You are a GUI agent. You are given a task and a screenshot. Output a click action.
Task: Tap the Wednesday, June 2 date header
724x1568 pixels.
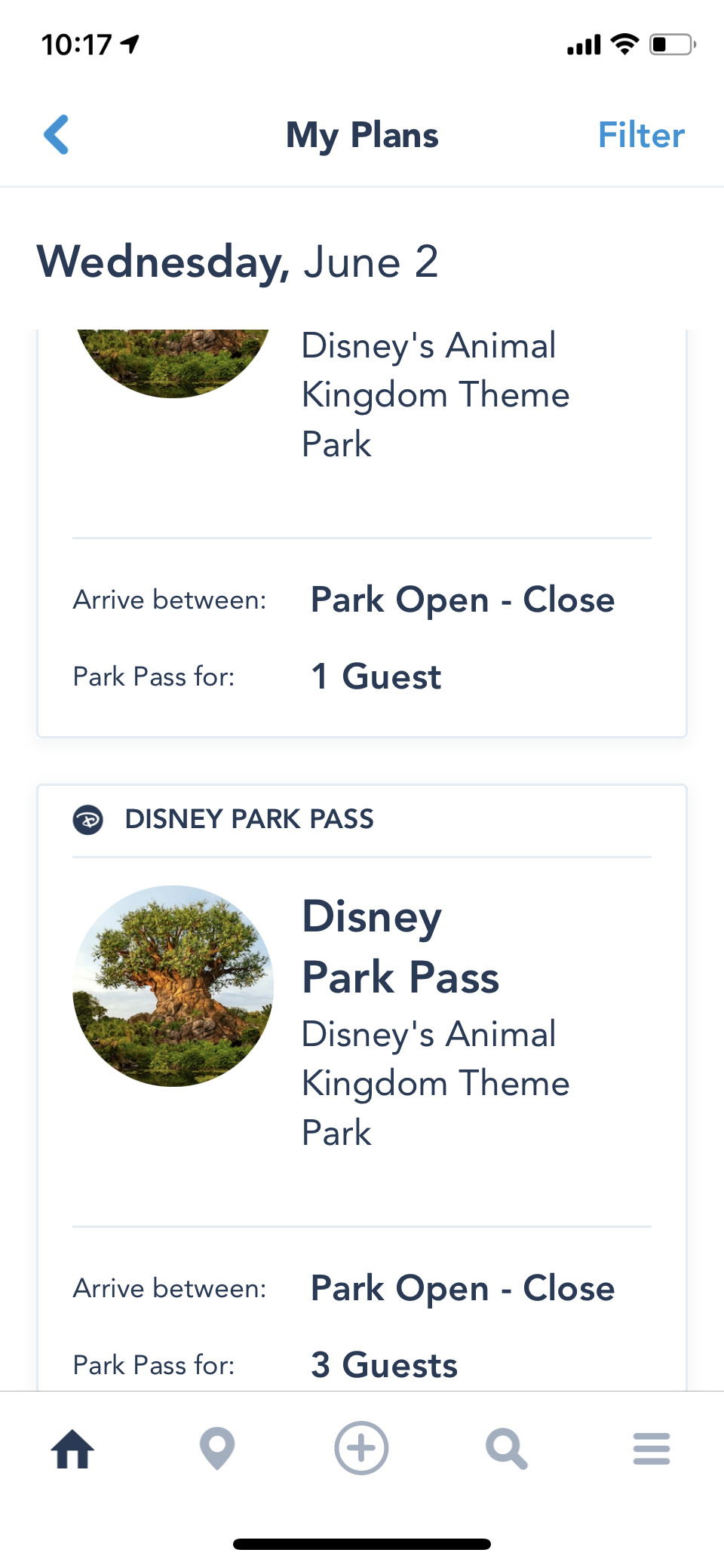point(238,262)
